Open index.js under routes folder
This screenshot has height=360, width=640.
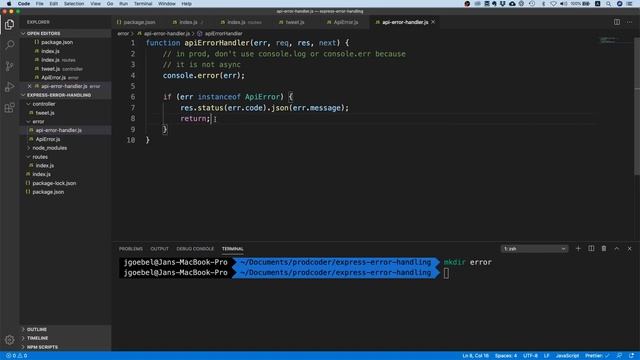coord(44,166)
